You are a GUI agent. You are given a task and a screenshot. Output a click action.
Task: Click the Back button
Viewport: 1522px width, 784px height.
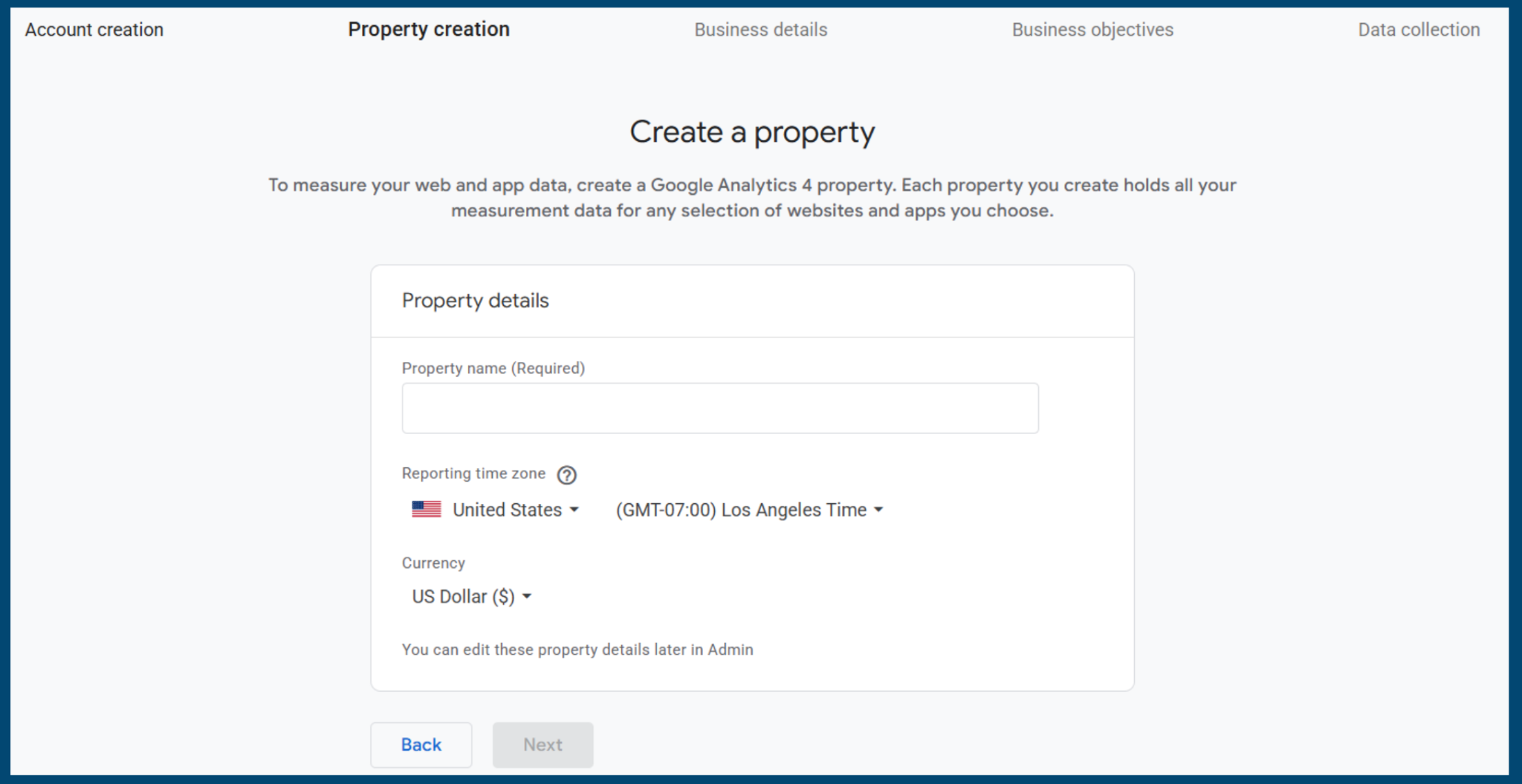[421, 745]
